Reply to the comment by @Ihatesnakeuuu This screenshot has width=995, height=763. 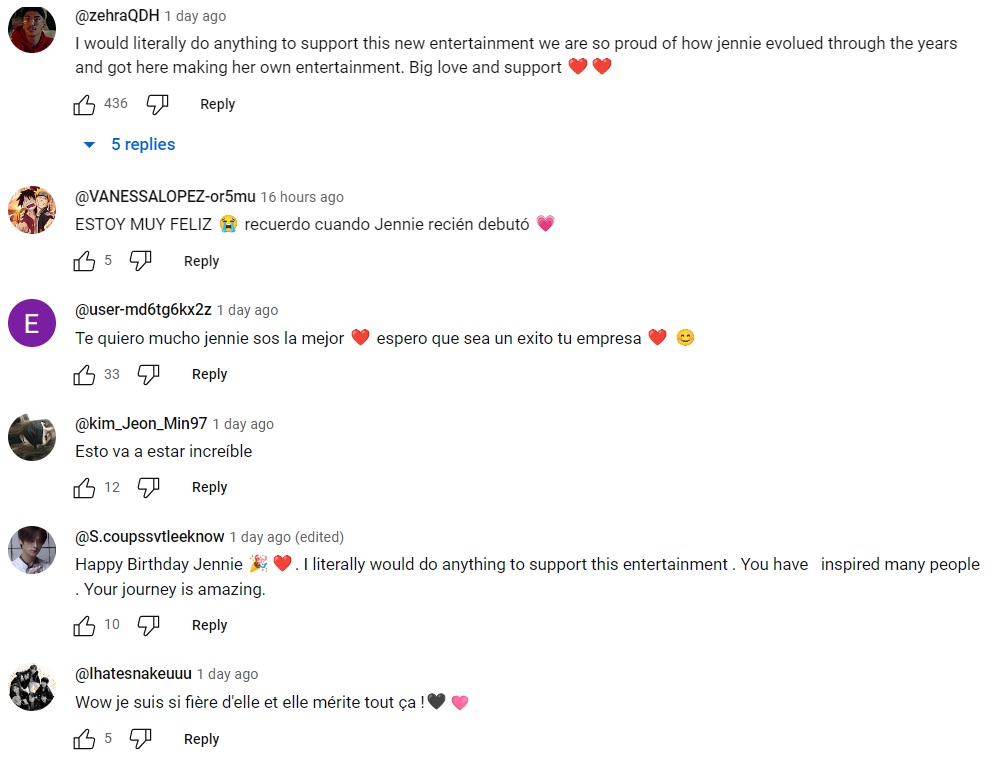click(201, 739)
